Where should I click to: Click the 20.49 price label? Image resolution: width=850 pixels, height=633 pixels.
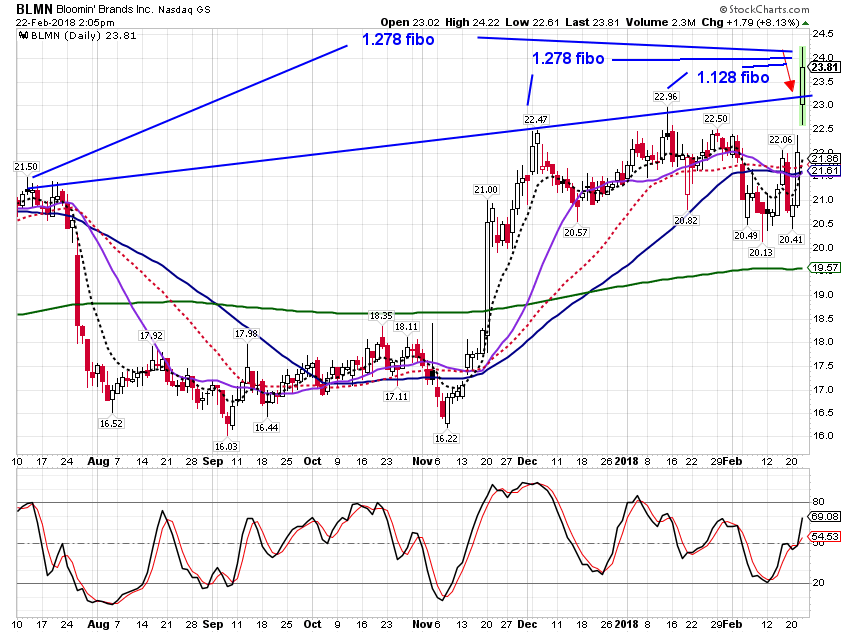746,236
